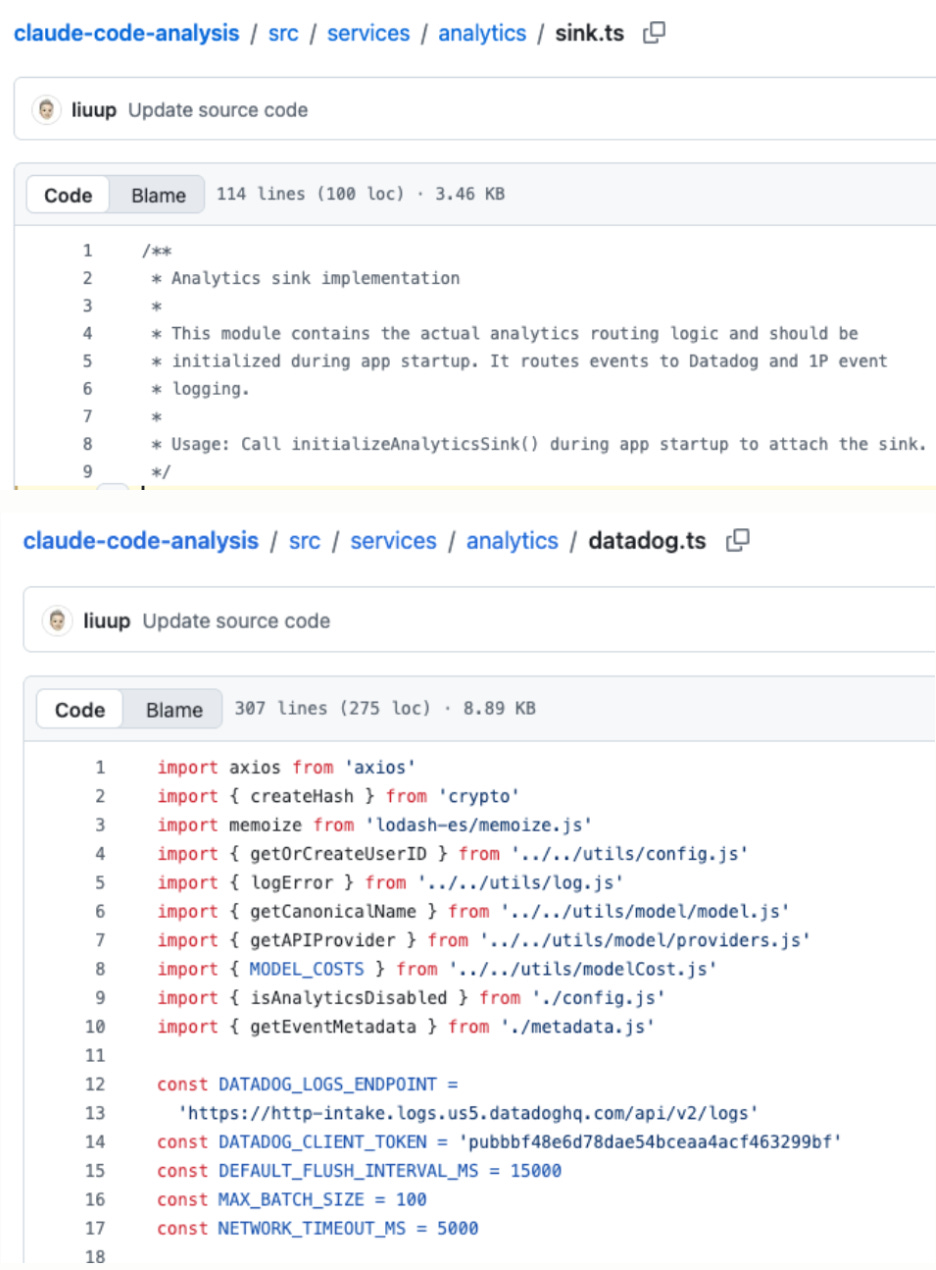Select Code tab for sink.ts
This screenshot has width=936, height=1270.
[x=68, y=194]
